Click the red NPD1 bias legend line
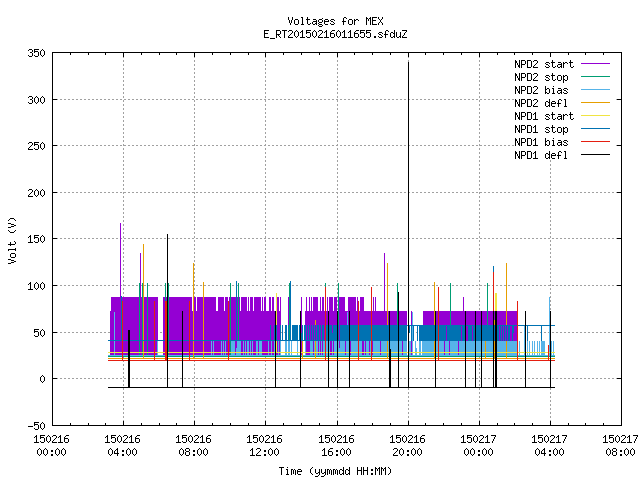The image size is (640, 480). click(x=596, y=142)
